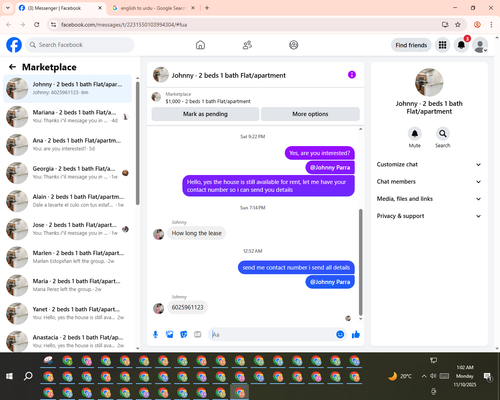Focus the Search Facebook field
The height and width of the screenshot is (400, 500).
click(80, 45)
